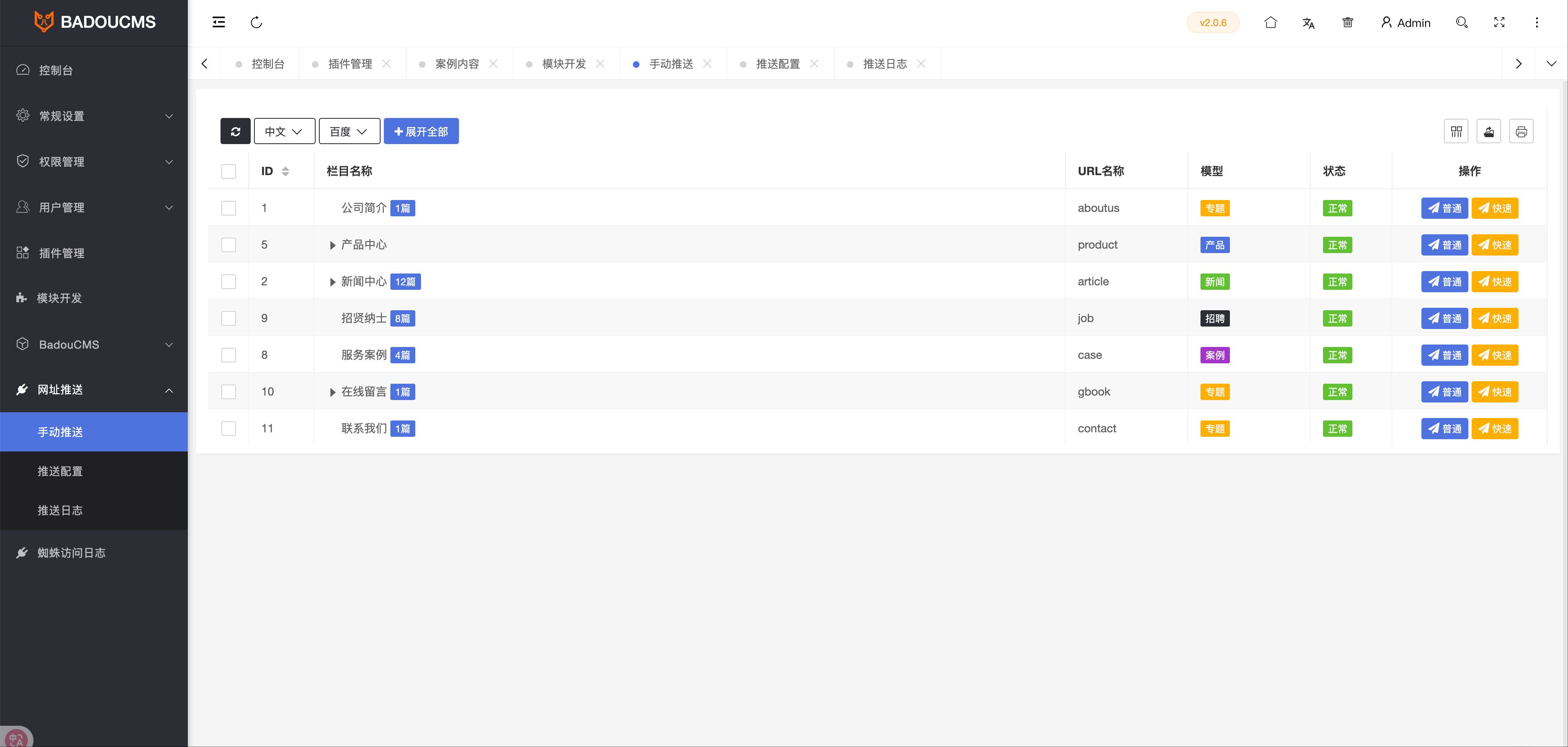Open the home icon in top bar
The height and width of the screenshot is (747, 1568).
(x=1270, y=22)
